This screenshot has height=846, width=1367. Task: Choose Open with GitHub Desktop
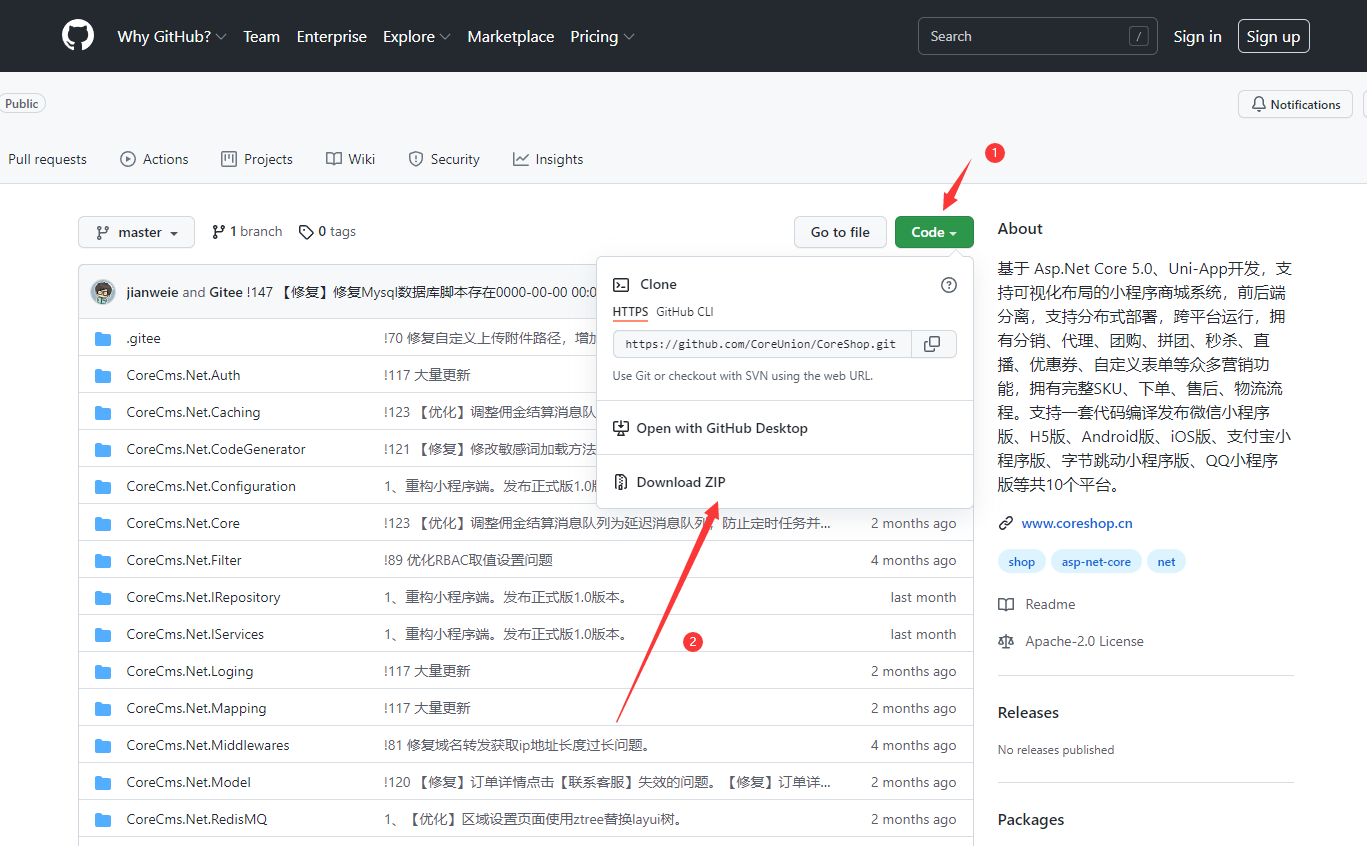click(x=721, y=428)
